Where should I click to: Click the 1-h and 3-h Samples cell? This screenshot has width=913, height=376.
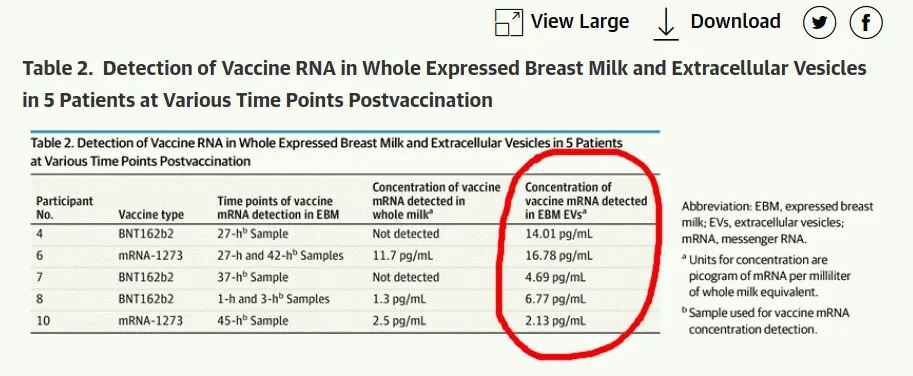[x=273, y=299]
